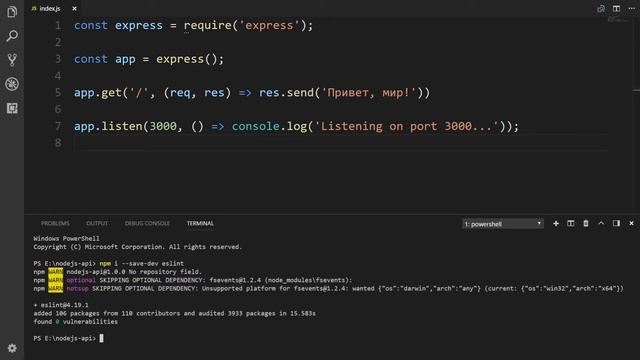Image resolution: width=640 pixels, height=360 pixels.
Task: Create a new terminal with plus icon
Action: [x=556, y=223]
